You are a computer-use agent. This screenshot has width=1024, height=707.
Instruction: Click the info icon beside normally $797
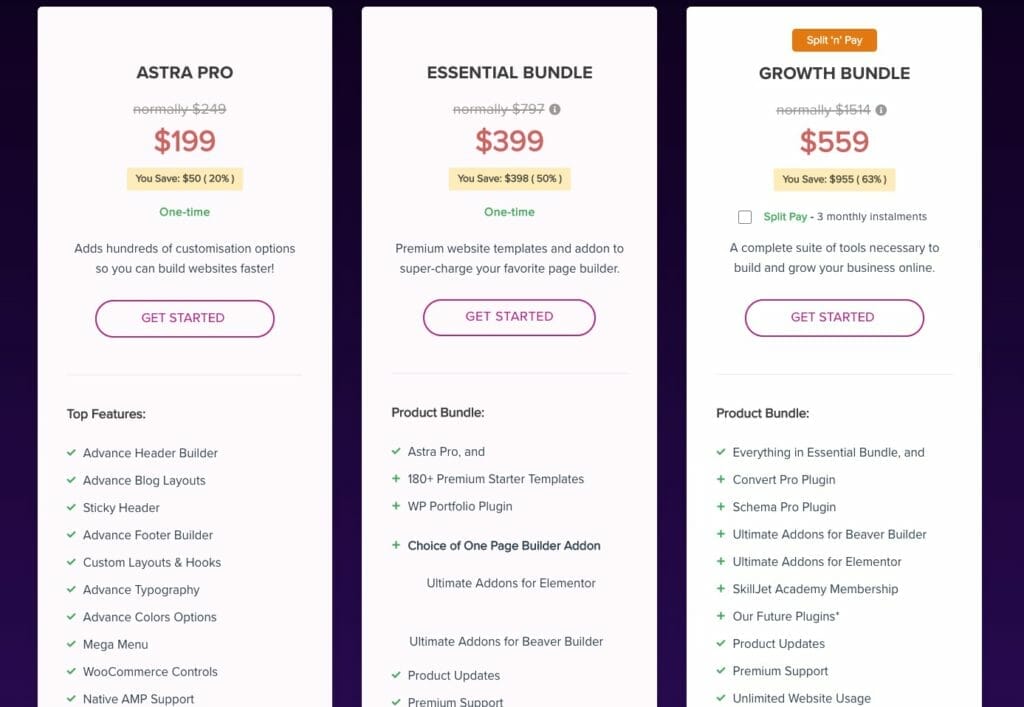point(555,110)
